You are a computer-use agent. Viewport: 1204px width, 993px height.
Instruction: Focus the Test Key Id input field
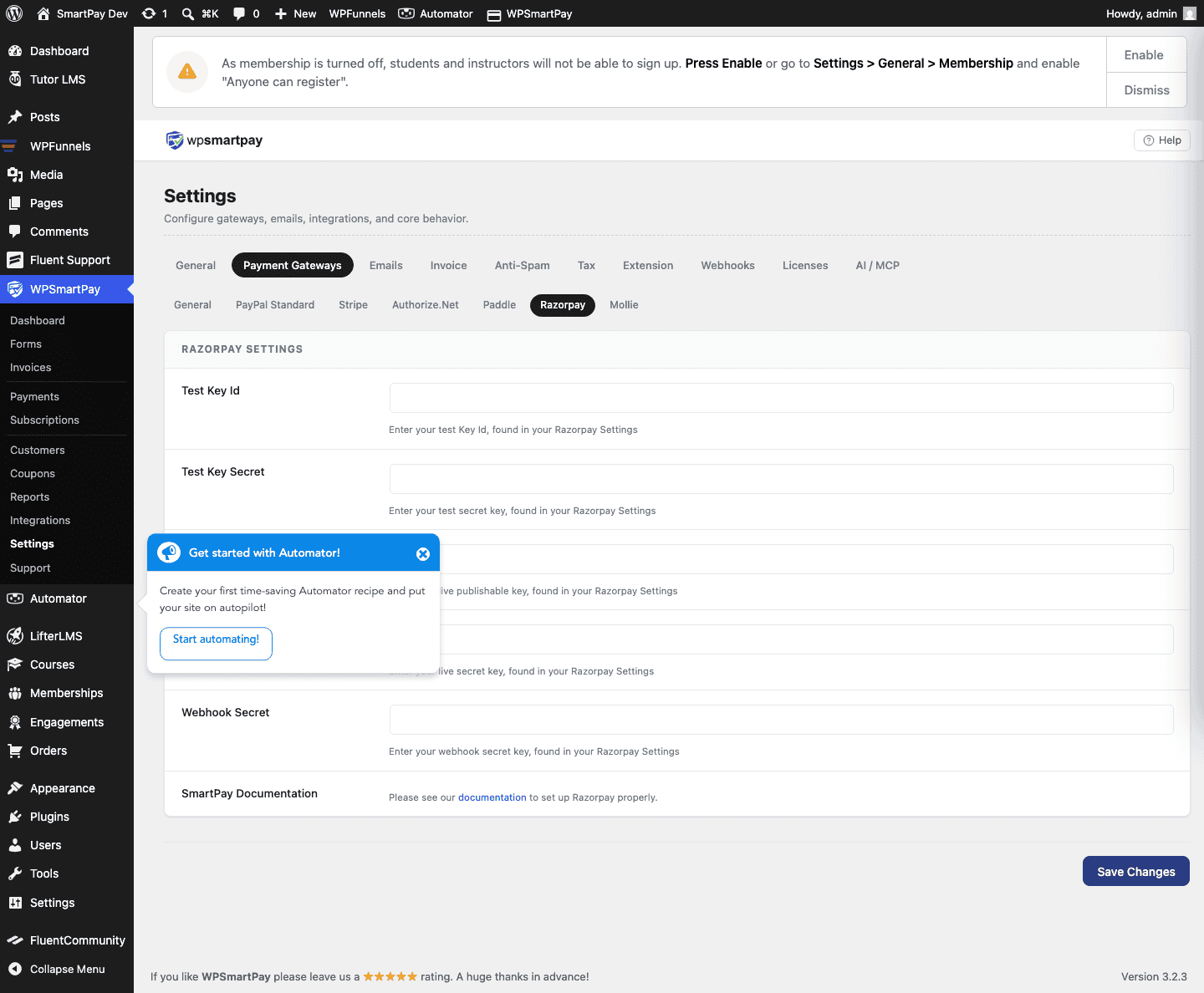pos(782,398)
